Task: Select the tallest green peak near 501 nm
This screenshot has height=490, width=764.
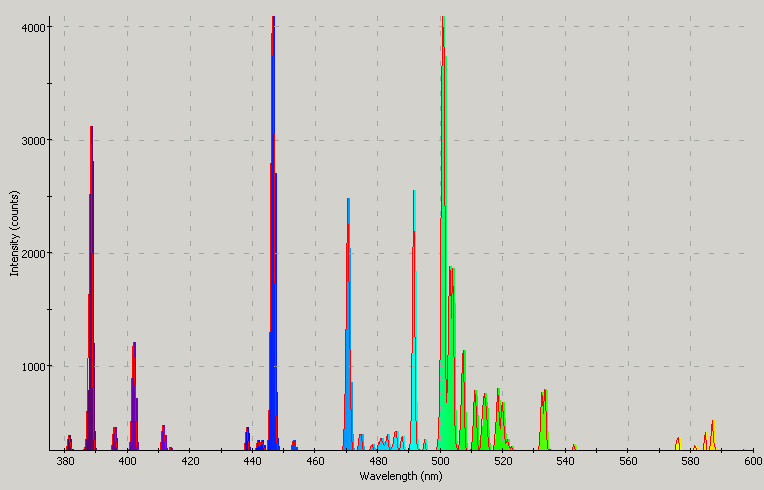Action: coord(443,234)
